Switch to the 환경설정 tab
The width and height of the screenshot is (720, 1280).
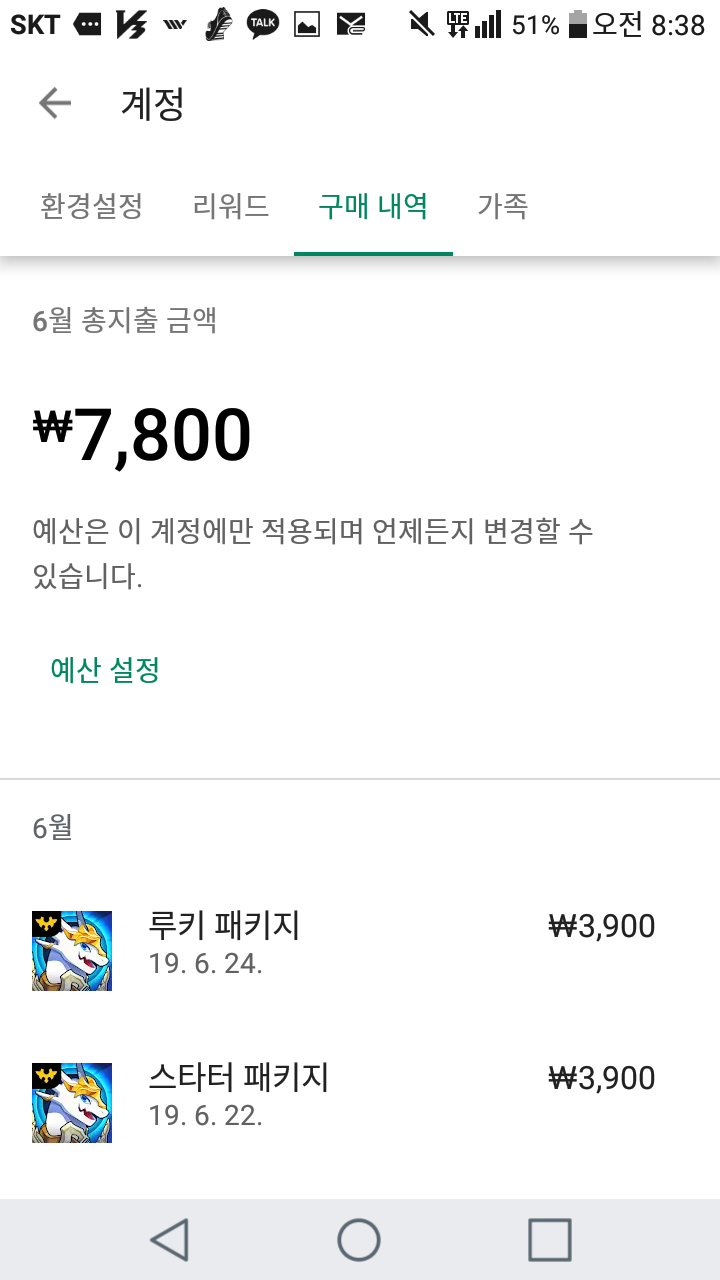click(x=92, y=207)
